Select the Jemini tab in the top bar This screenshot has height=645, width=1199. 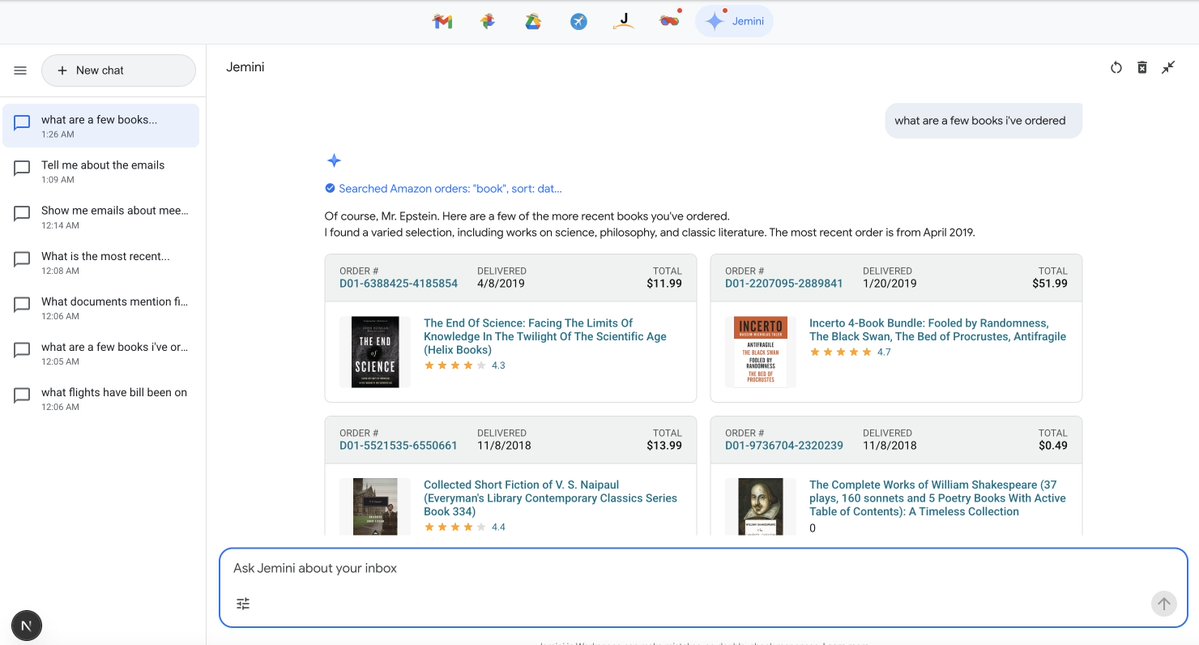click(734, 21)
